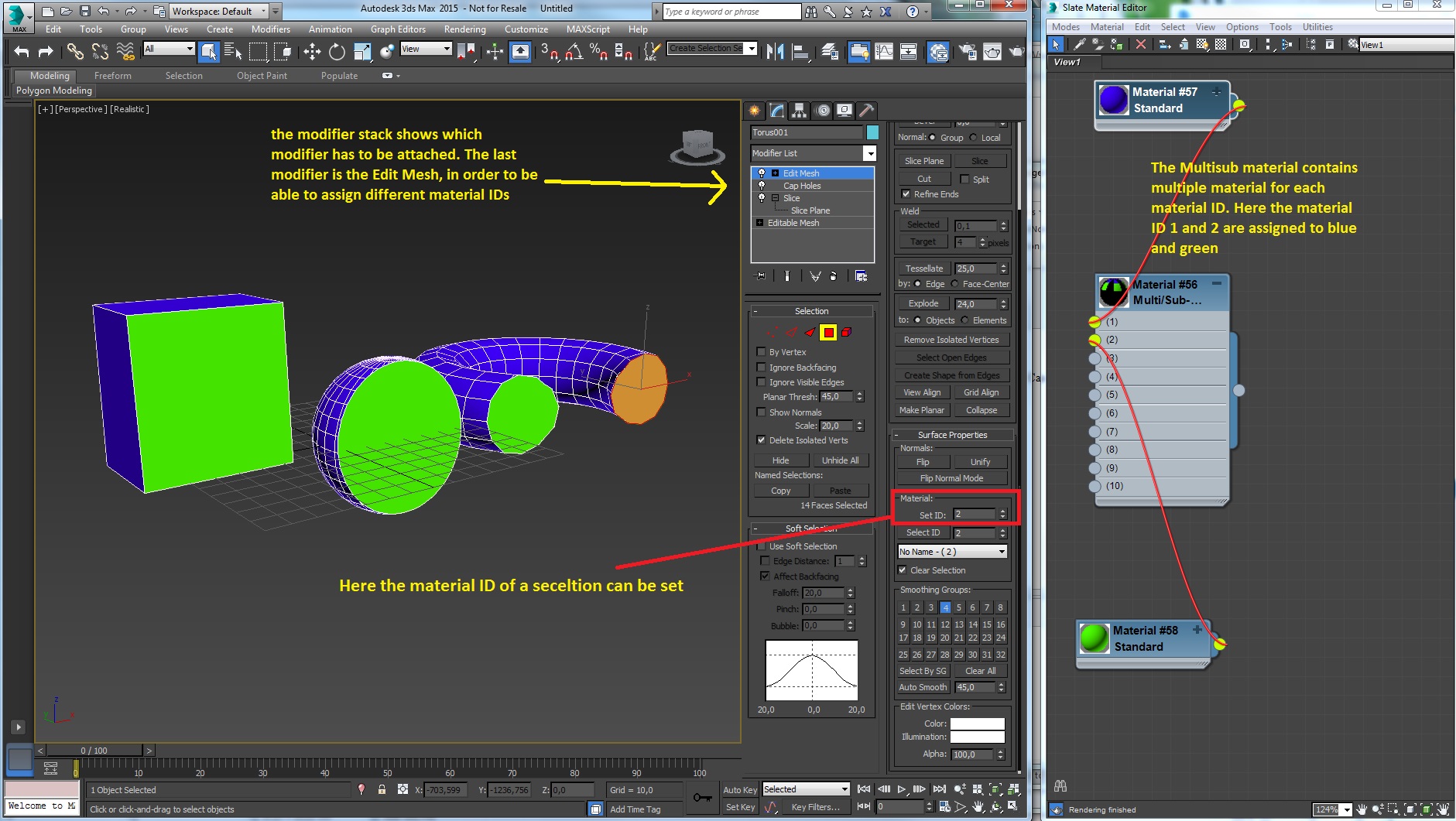Image resolution: width=1456 pixels, height=821 pixels.
Task: Remove modifier from the stack
Action: coord(833,275)
